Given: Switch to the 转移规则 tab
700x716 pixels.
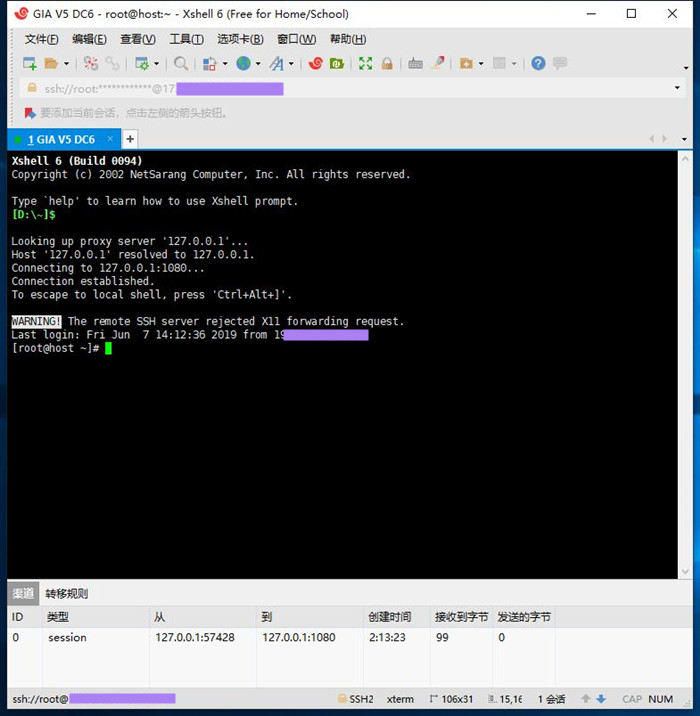Looking at the screenshot, I should click(67, 593).
